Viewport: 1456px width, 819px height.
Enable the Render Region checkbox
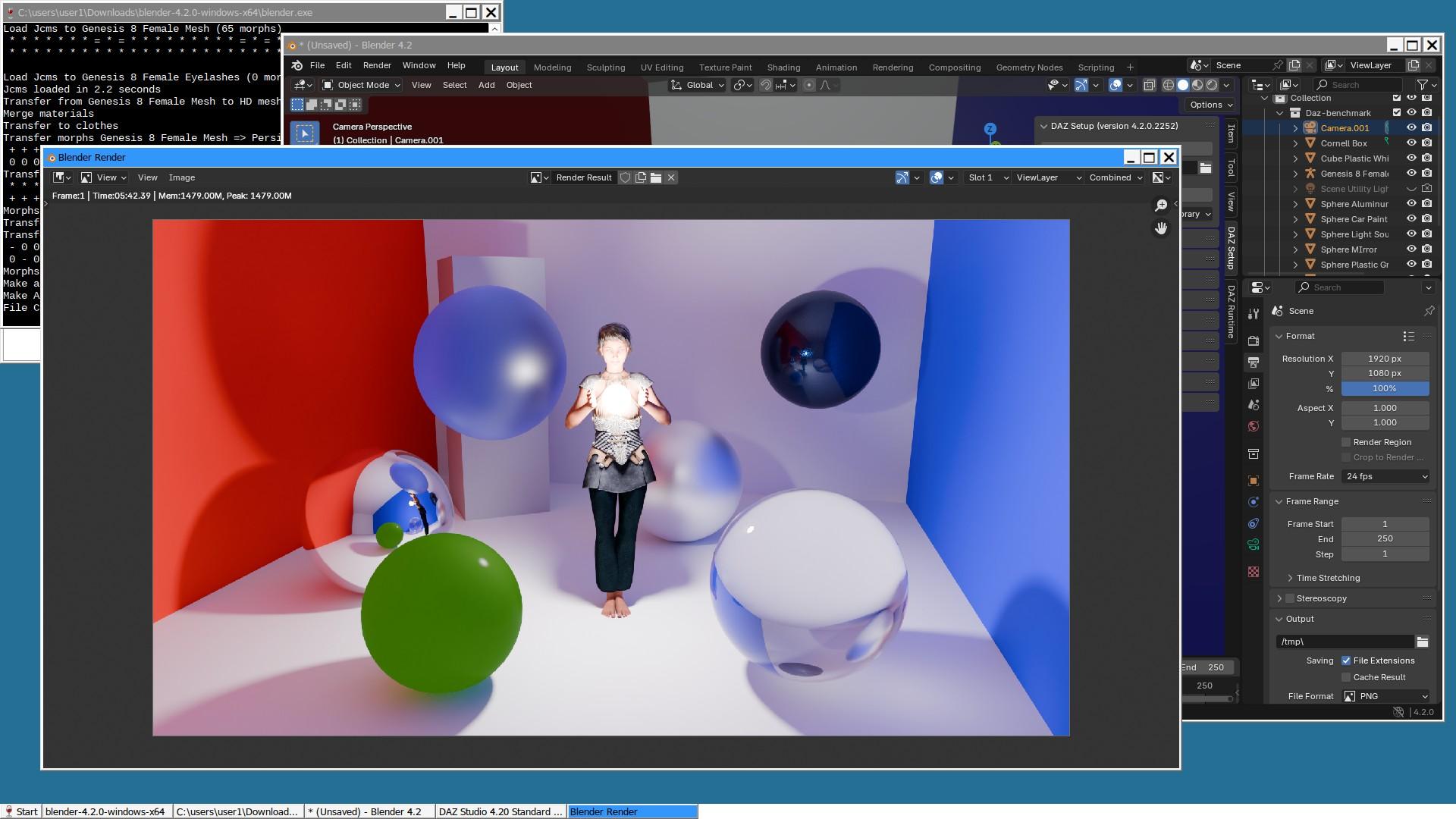[1347, 442]
